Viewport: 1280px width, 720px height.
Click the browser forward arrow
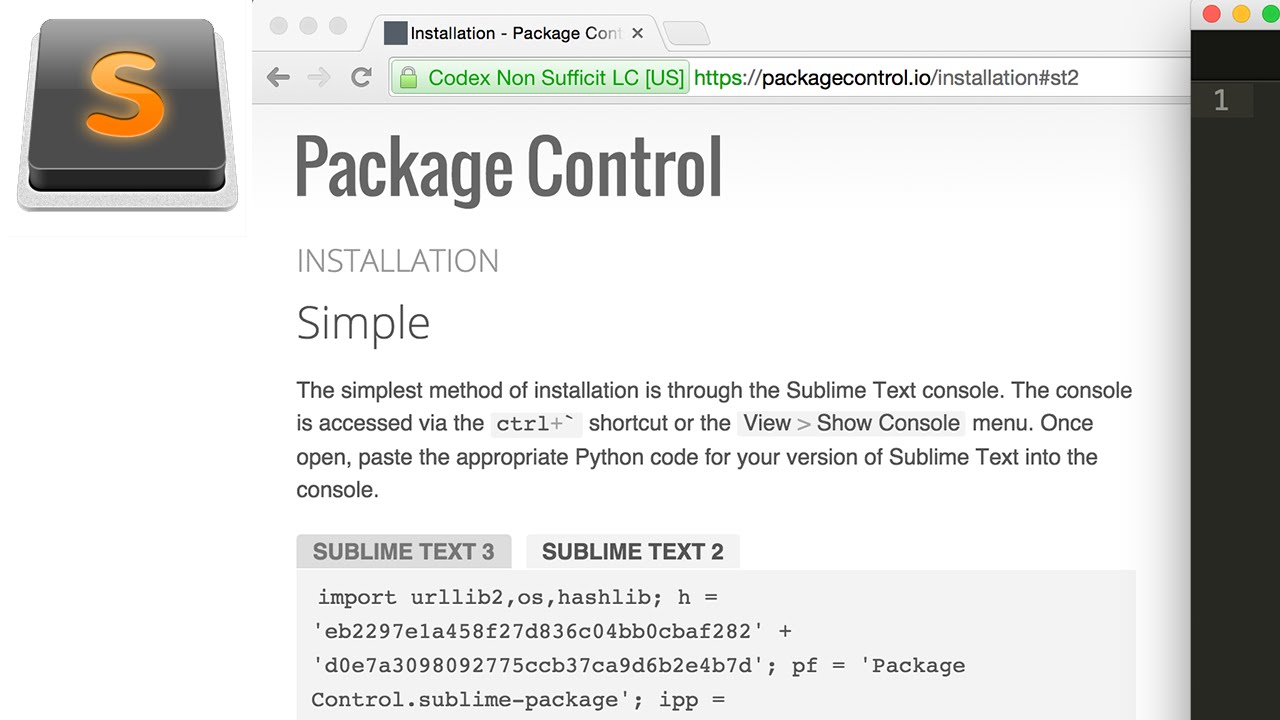pos(319,77)
